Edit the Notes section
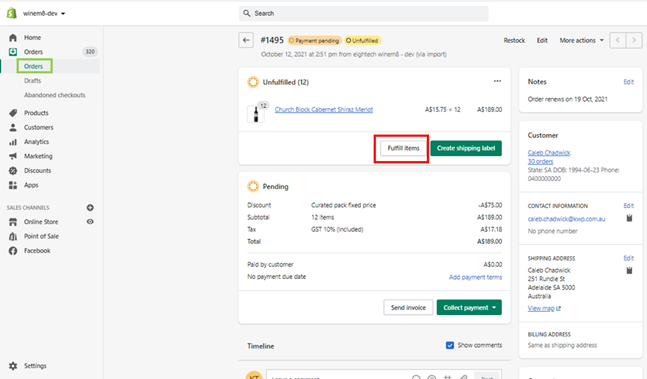This screenshot has width=647, height=379. [628, 82]
